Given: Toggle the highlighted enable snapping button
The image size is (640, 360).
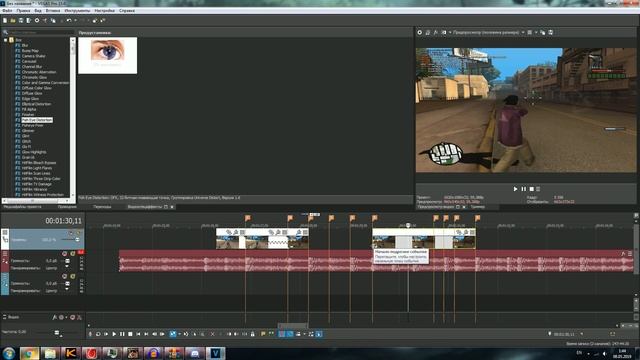Looking at the screenshot, I should [x=282, y=334].
